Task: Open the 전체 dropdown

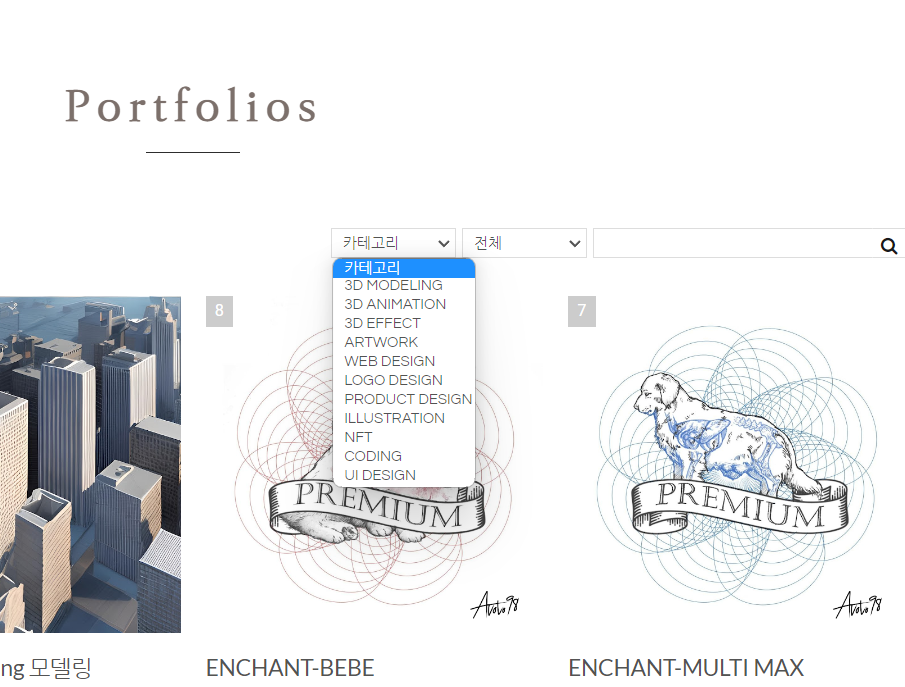Action: click(524, 243)
